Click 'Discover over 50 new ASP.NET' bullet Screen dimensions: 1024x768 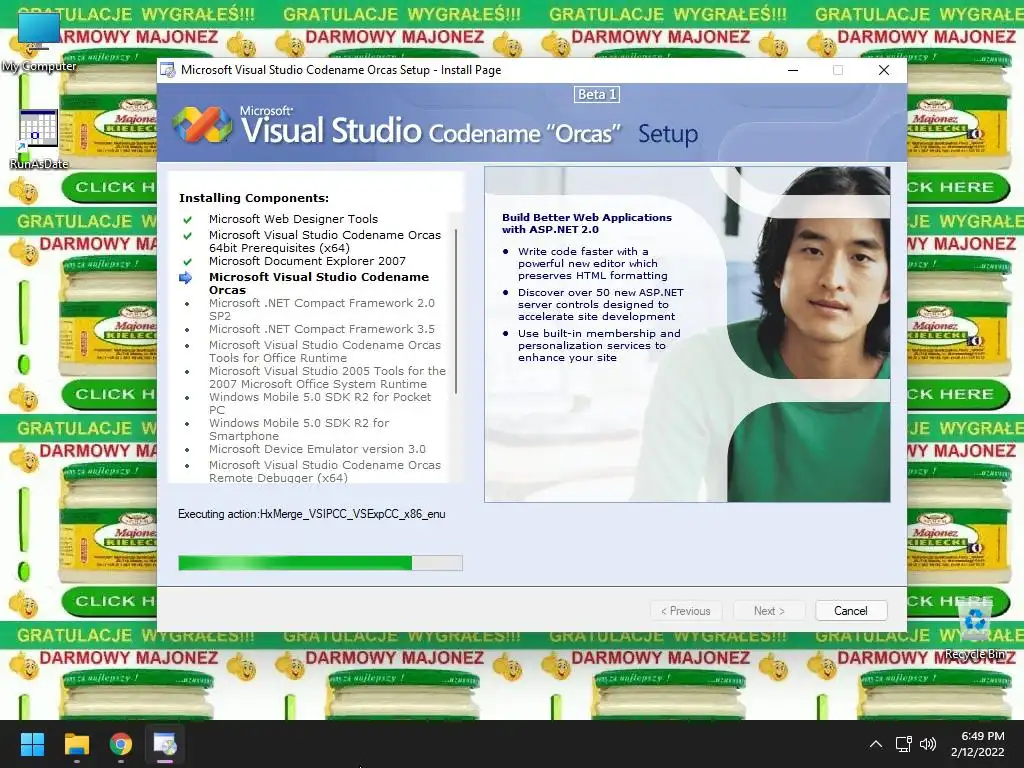600,304
